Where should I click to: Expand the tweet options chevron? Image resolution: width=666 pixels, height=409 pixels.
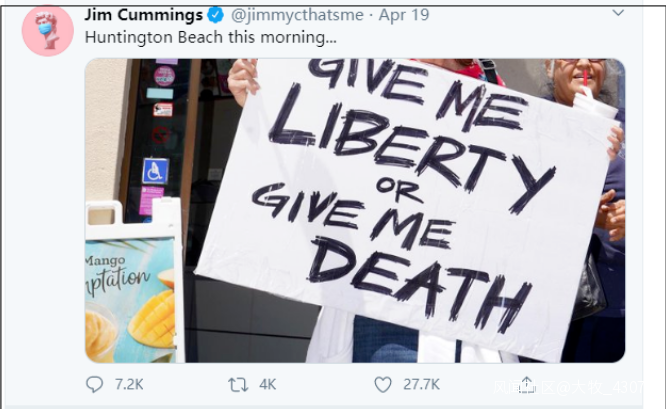point(618,13)
